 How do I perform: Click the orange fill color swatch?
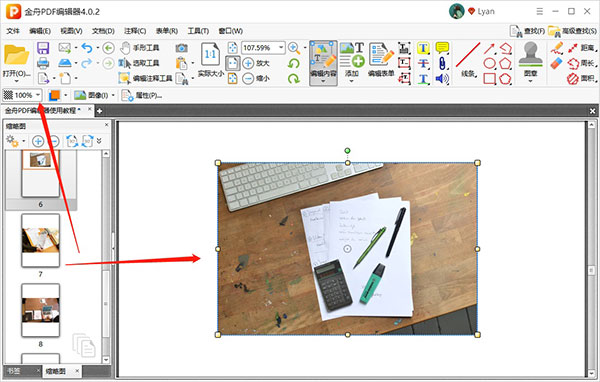(x=54, y=95)
